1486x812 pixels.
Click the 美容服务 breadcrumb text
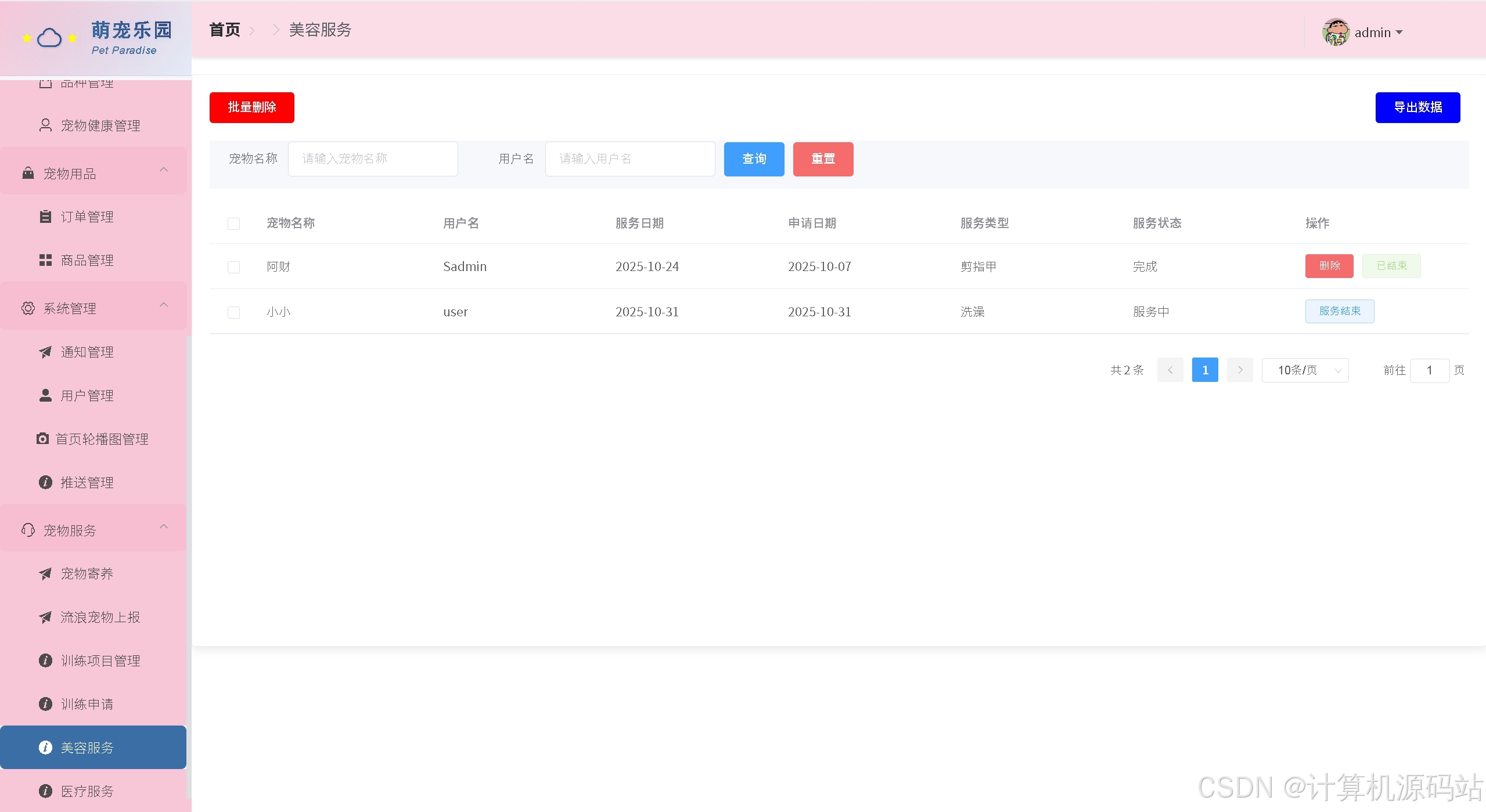click(320, 30)
